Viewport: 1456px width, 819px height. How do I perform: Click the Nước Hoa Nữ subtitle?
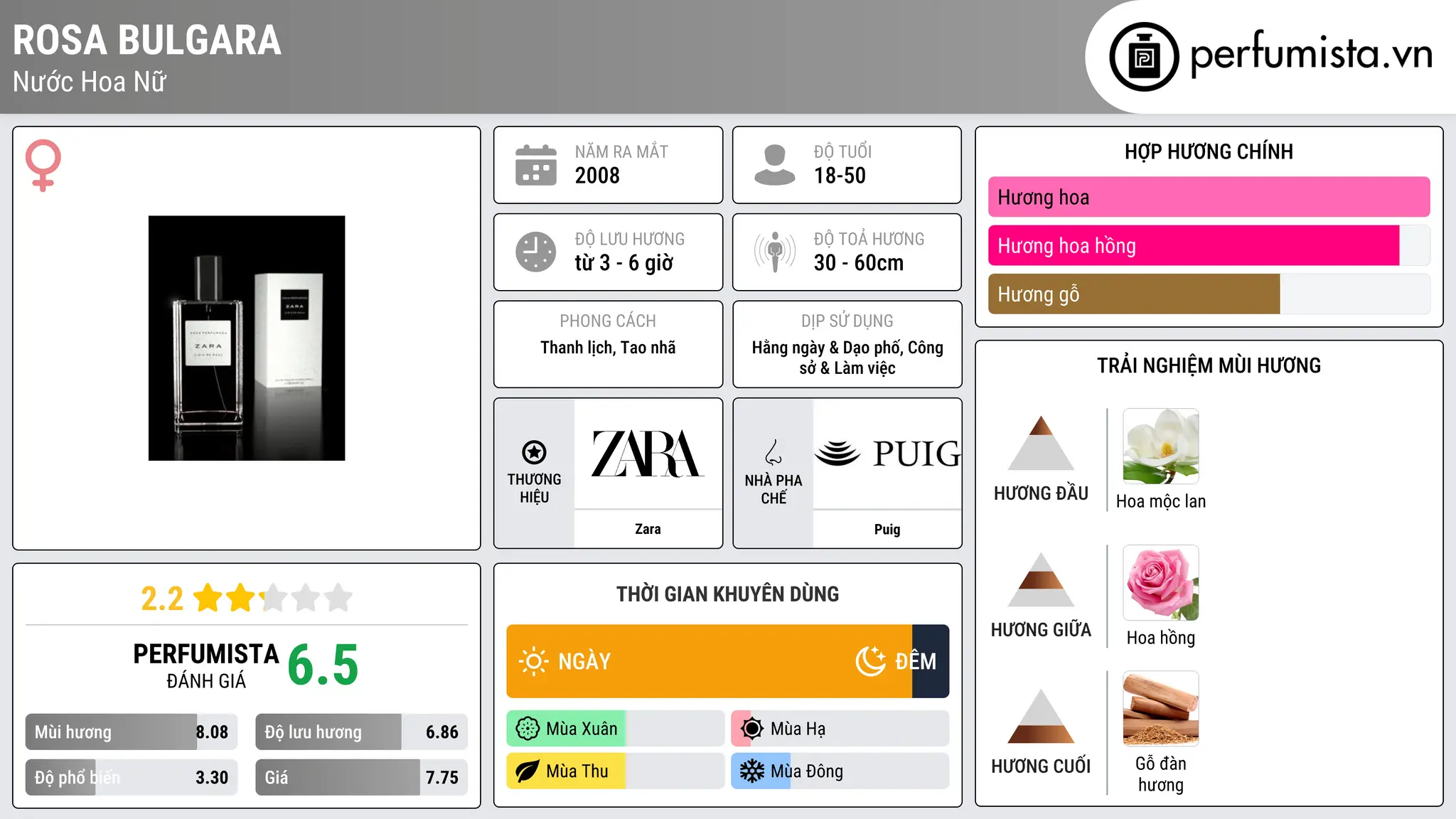90,82
